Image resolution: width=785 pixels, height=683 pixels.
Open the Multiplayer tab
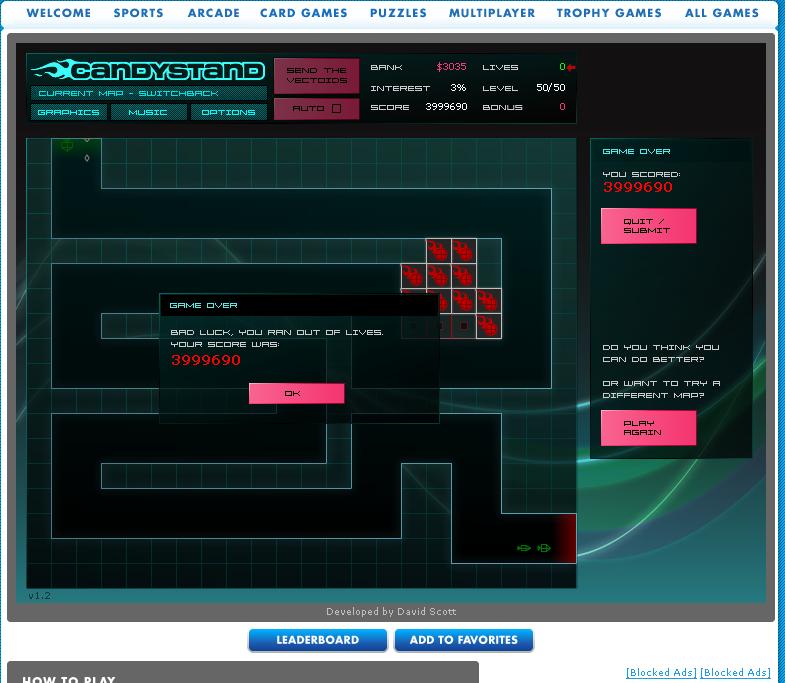pos(492,13)
